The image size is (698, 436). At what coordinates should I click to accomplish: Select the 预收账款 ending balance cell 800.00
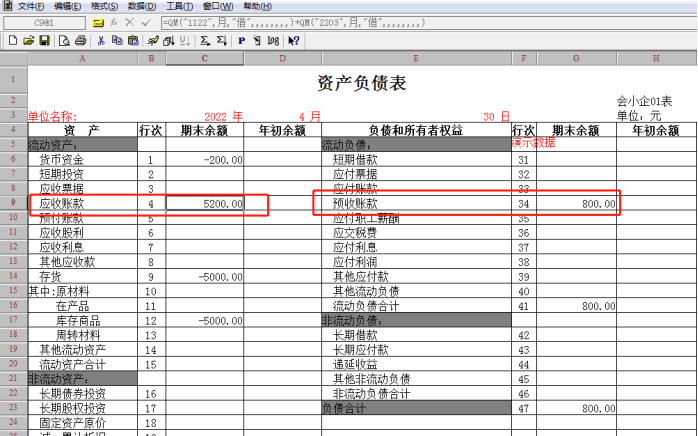pyautogui.click(x=576, y=204)
